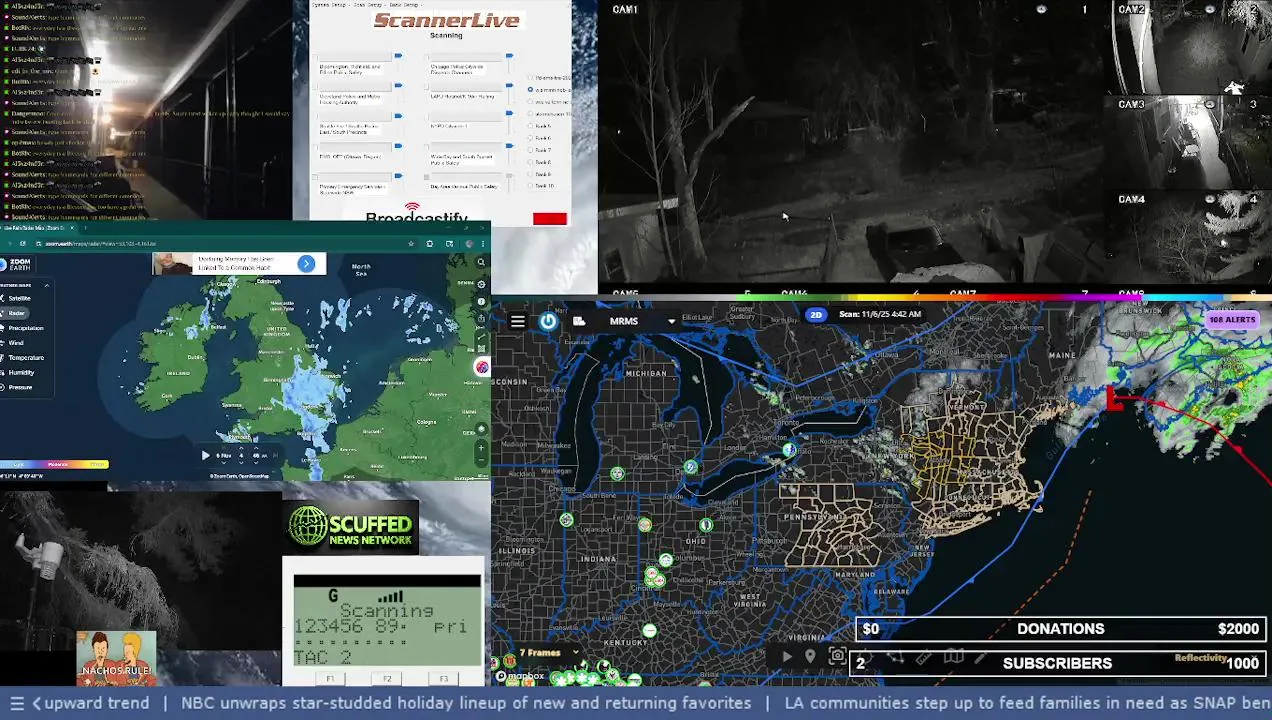Click the currently selected bank radio button
1272x720 pixels.
point(530,89)
